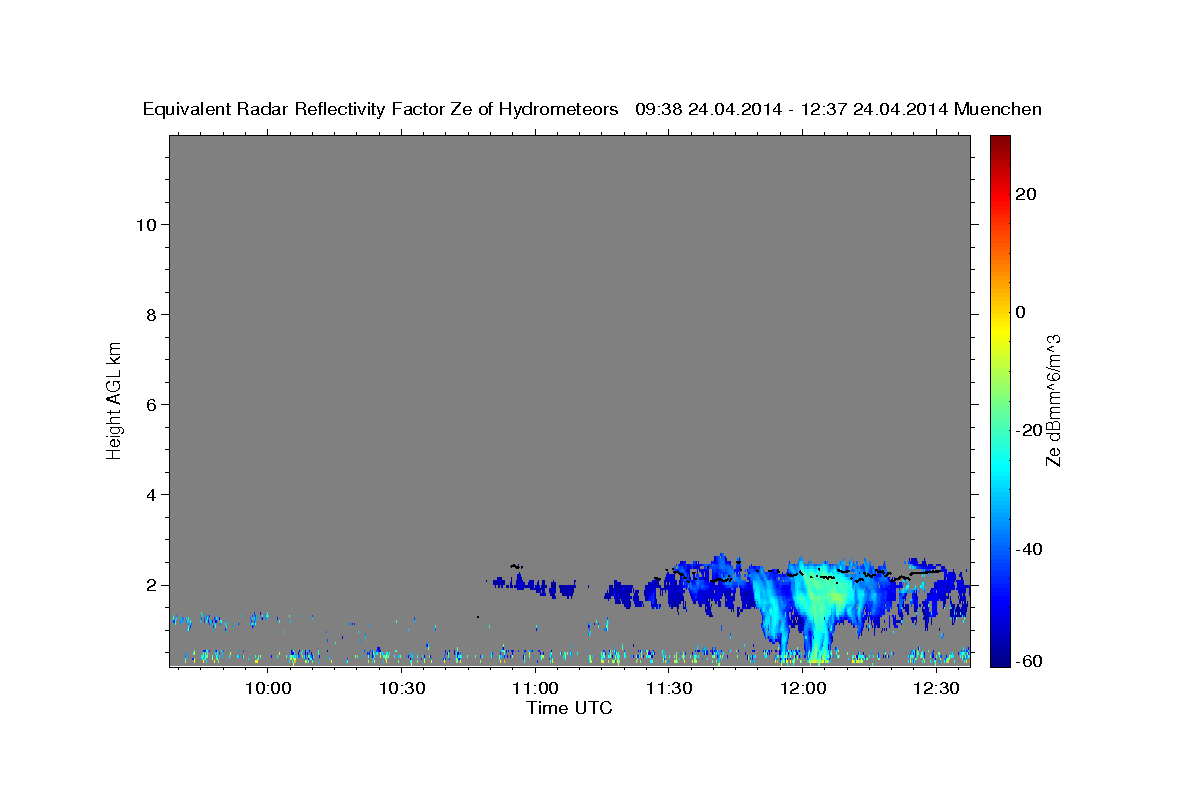Click the height tick label '4'

(152, 495)
